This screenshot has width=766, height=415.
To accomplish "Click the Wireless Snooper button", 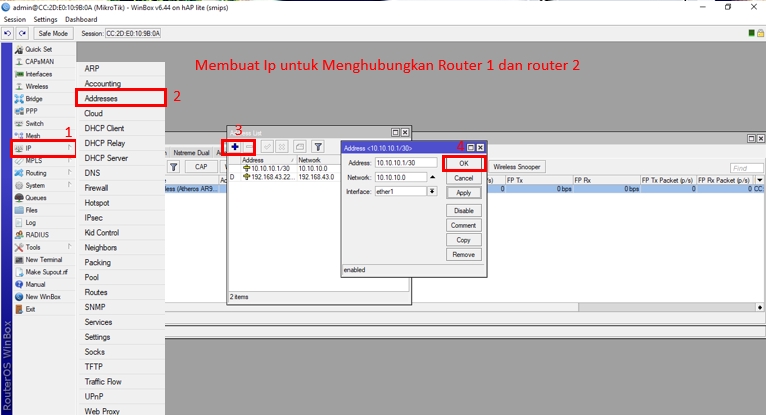I will (x=516, y=167).
